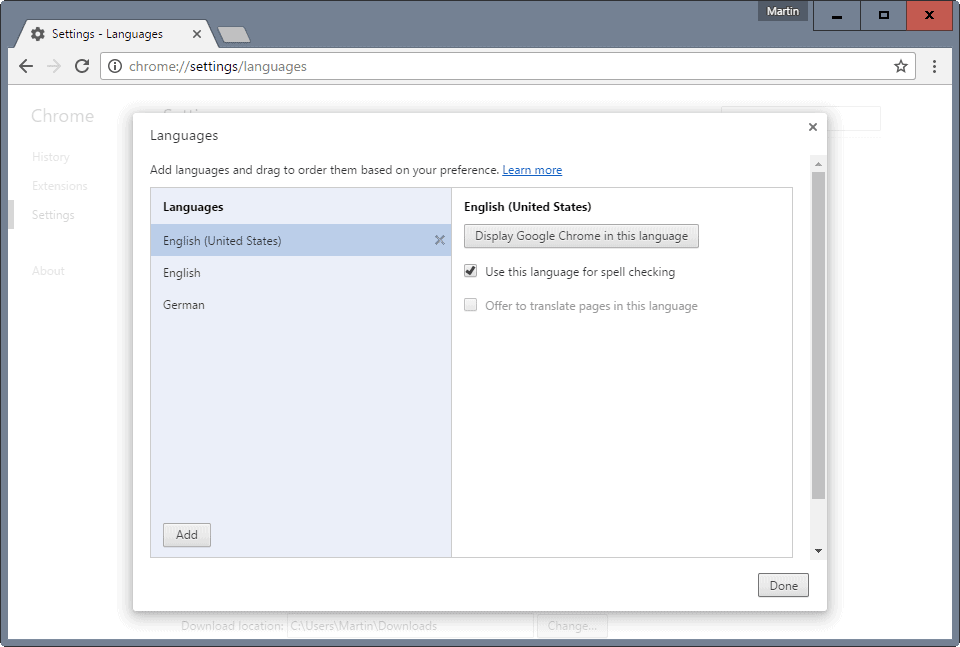The width and height of the screenshot is (960, 647).
Task: Click inside the address bar
Action: tap(400, 66)
